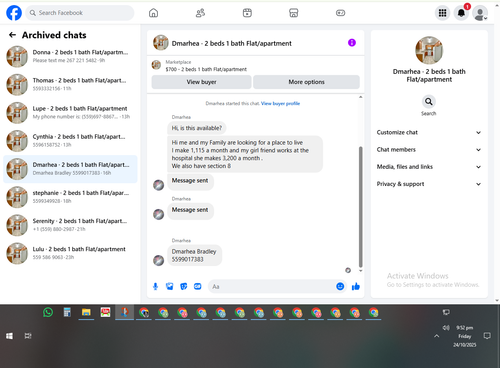The width and height of the screenshot is (500, 368).
Task: Click the 'Dmarhea Bradley 5599017383' message bubble
Action: tap(194, 255)
